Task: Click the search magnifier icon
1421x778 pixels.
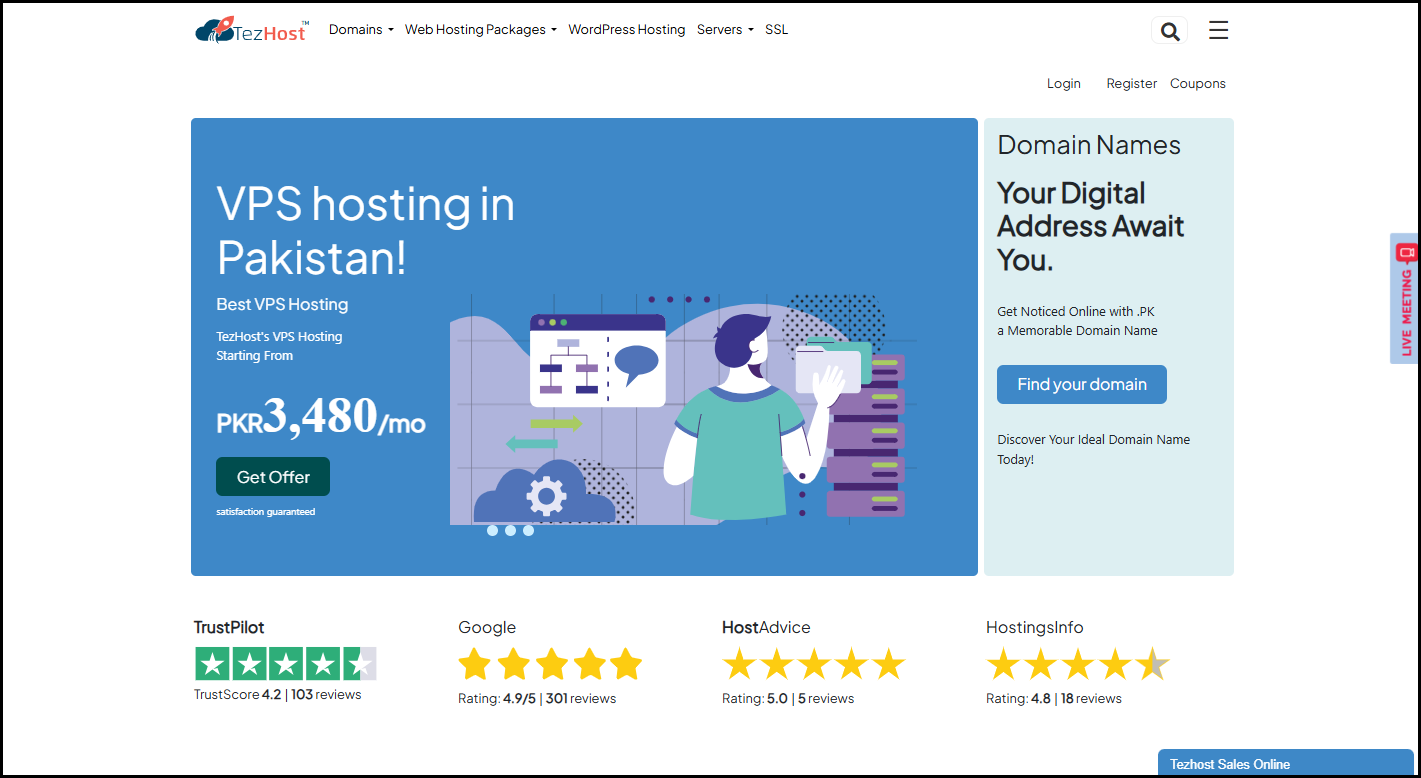Action: 1168,30
